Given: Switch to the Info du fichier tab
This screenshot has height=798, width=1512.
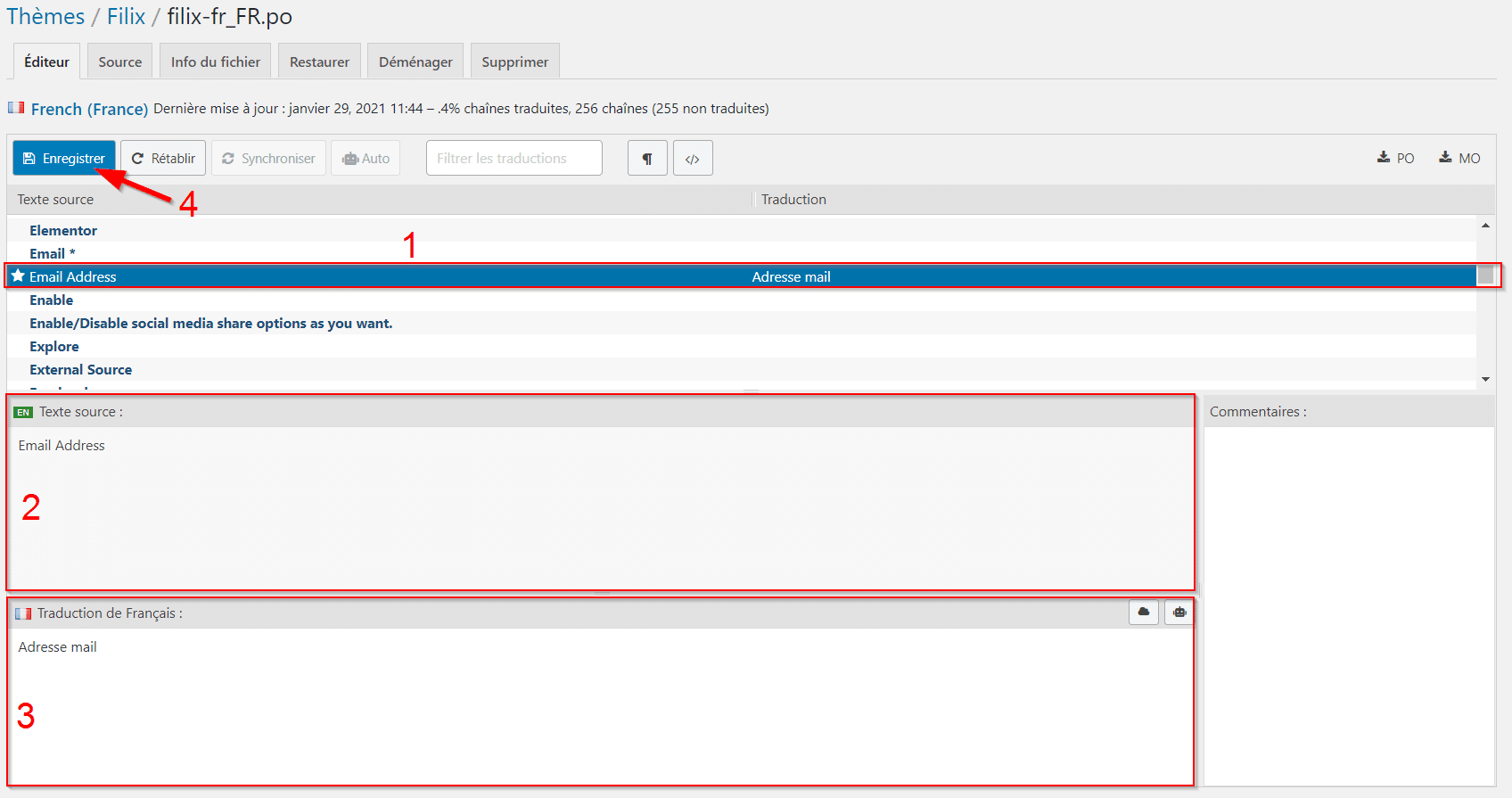Looking at the screenshot, I should [216, 62].
